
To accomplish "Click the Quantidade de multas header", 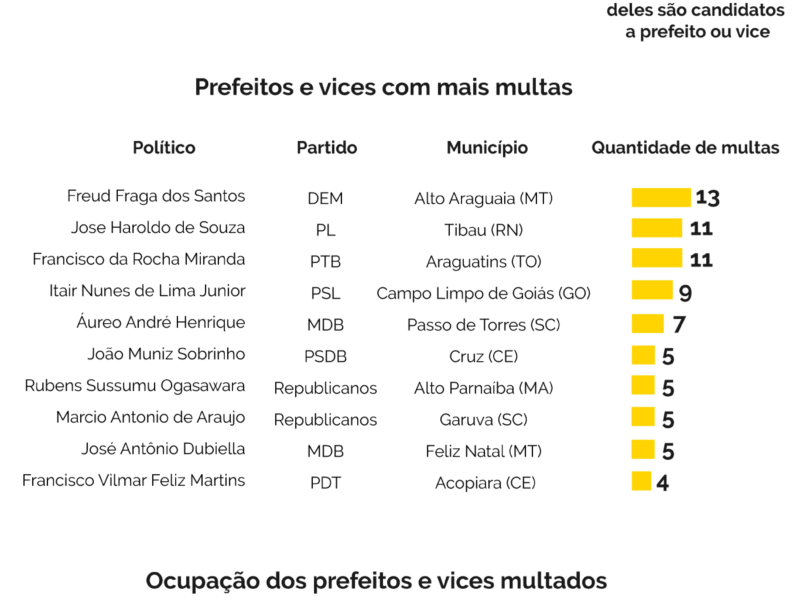I will pyautogui.click(x=685, y=148).
